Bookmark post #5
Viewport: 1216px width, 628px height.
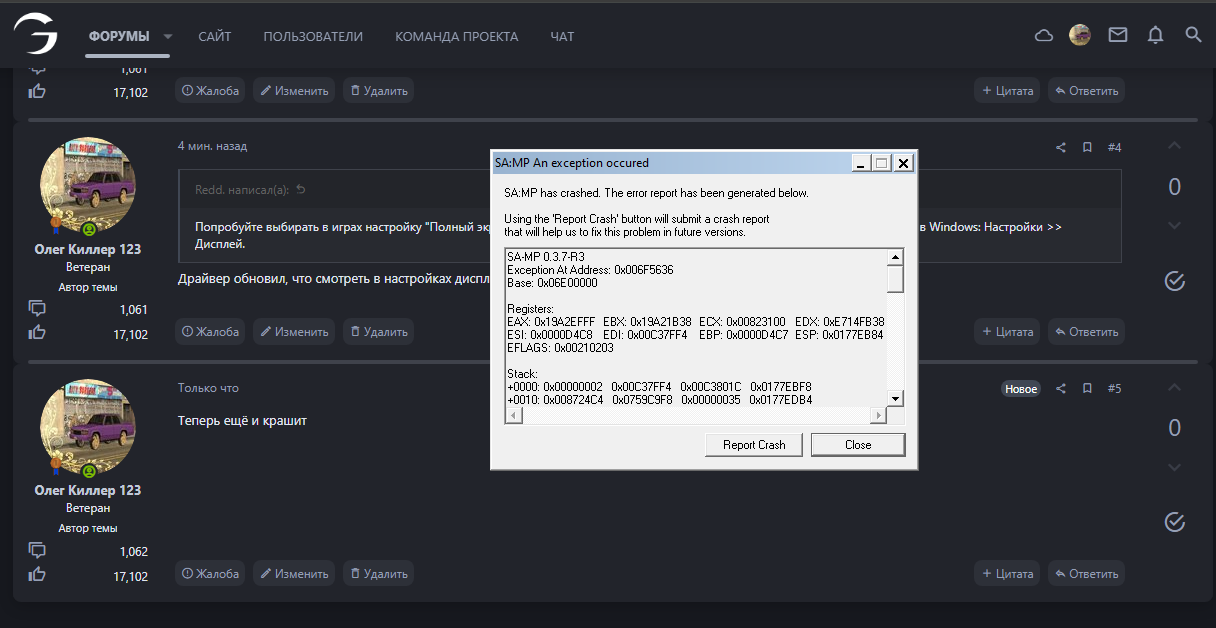click(x=1087, y=388)
